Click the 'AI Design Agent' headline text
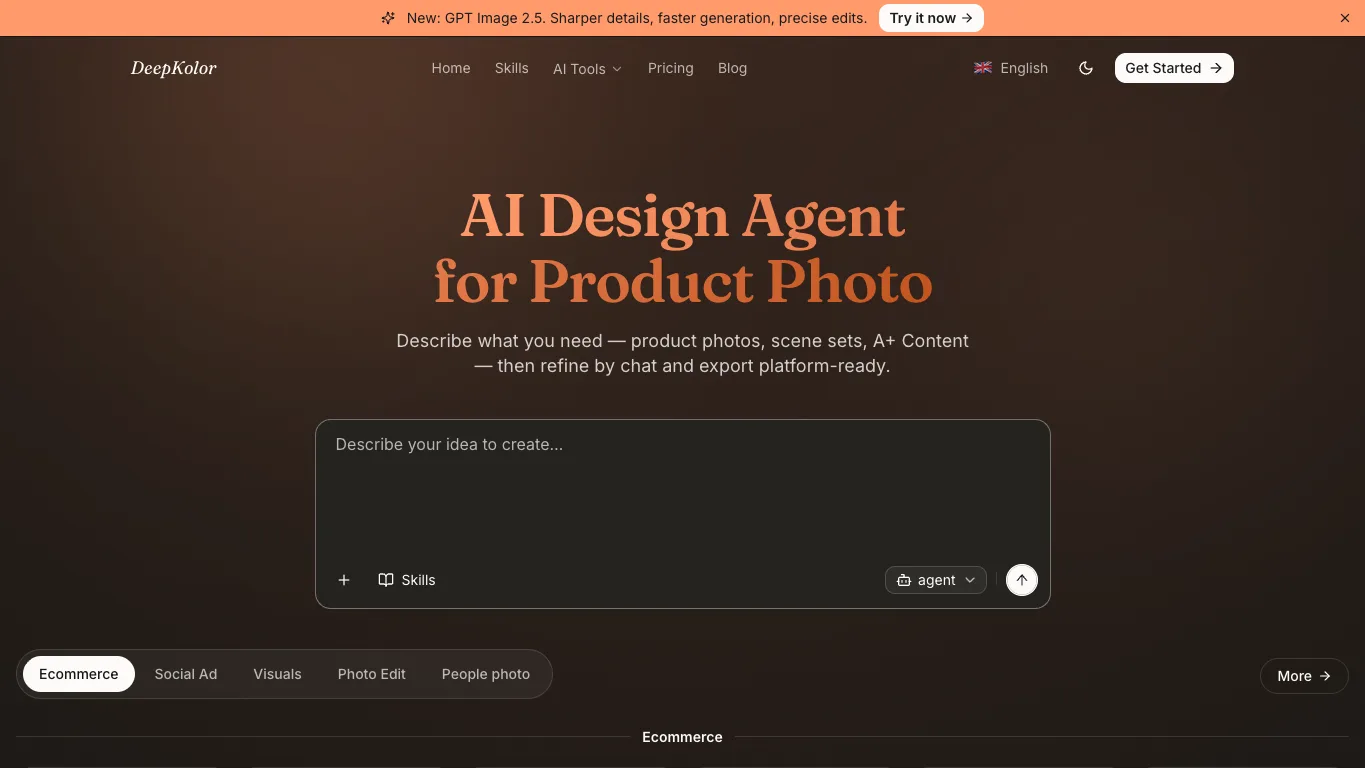Image resolution: width=1365 pixels, height=768 pixels. (683, 215)
